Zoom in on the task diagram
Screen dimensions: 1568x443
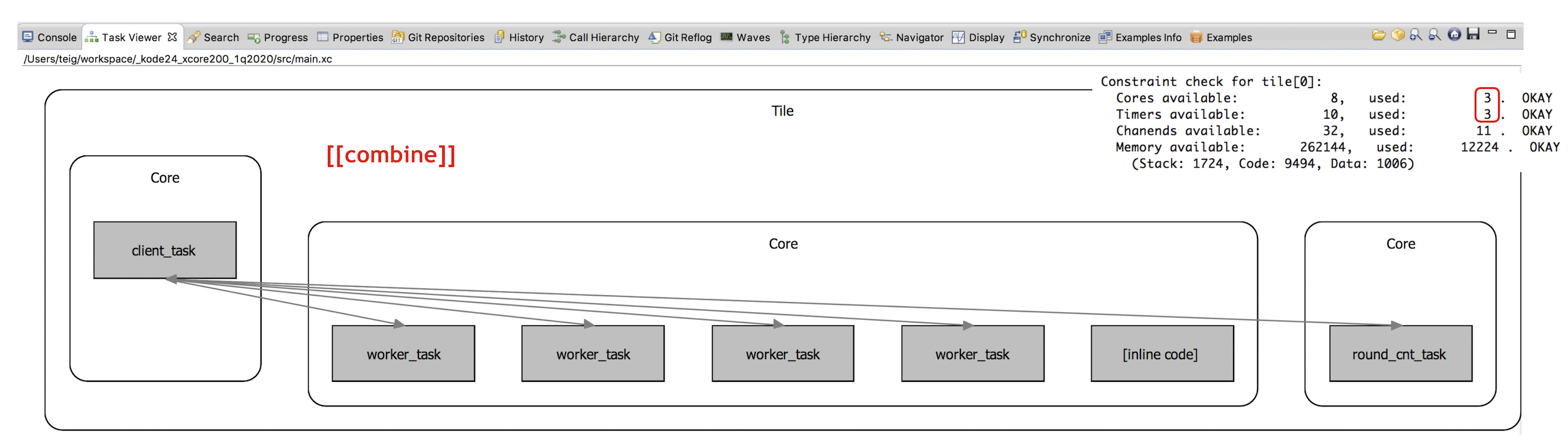[1415, 35]
